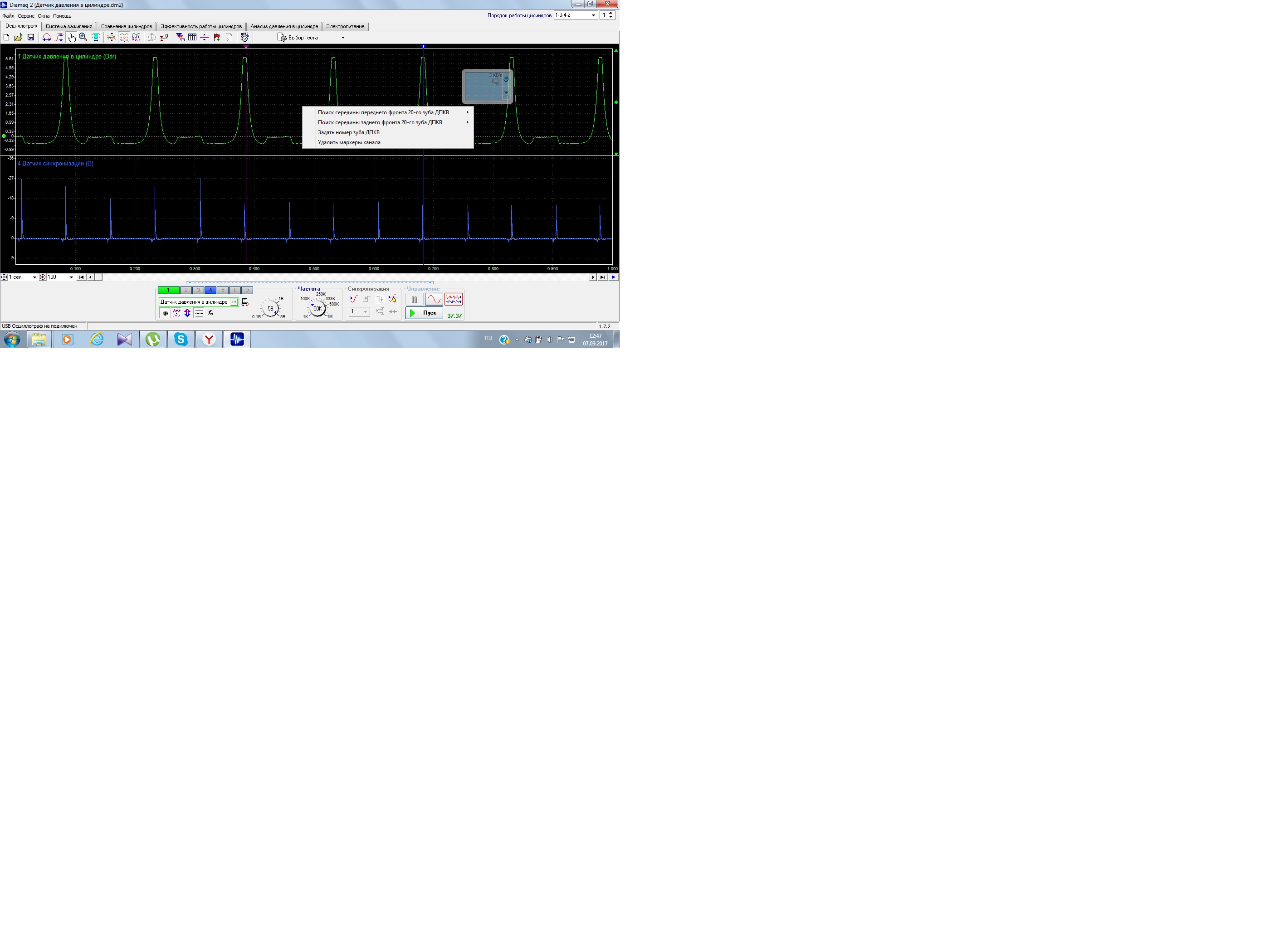
Task: Open the Окна menu
Action: pos(44,16)
